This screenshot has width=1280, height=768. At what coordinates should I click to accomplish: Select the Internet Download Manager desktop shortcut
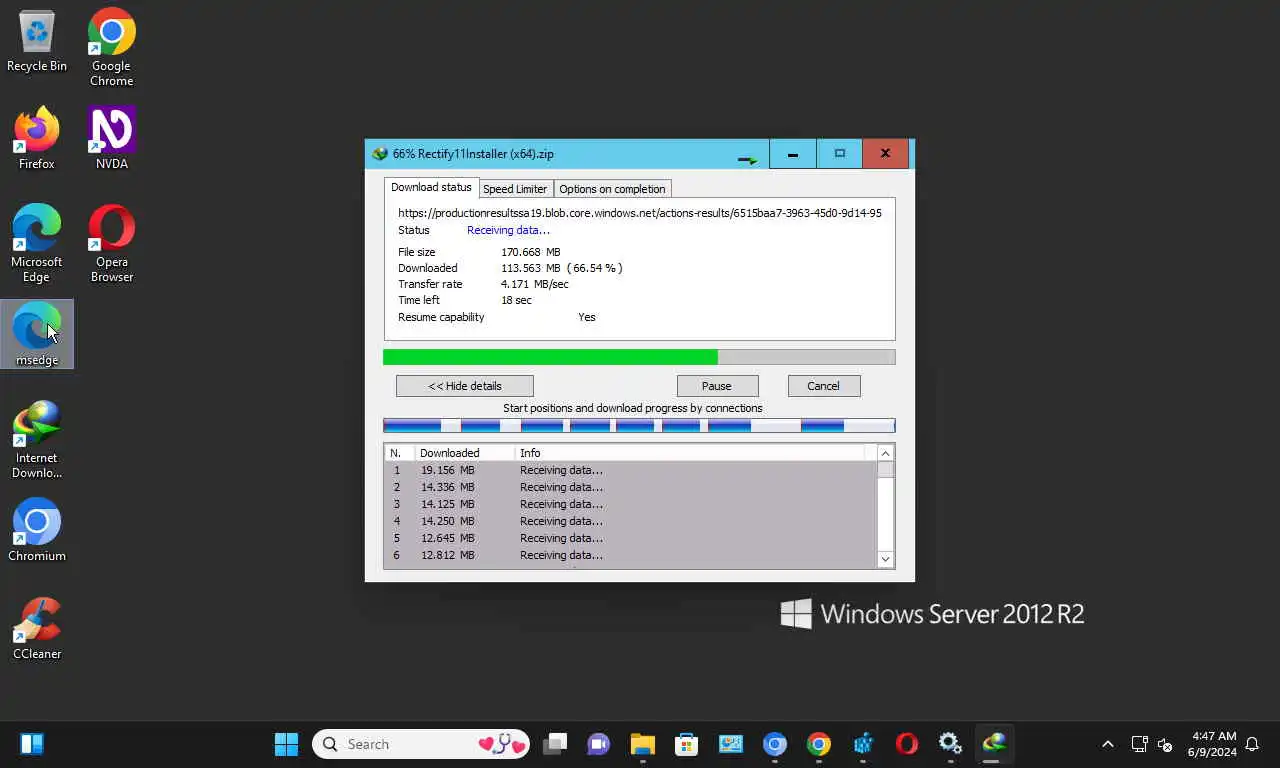point(37,439)
